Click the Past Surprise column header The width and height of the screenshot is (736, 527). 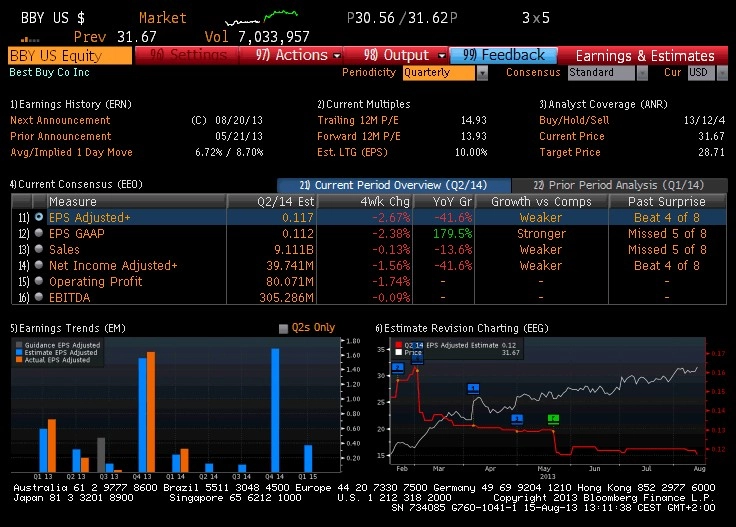(x=667, y=201)
